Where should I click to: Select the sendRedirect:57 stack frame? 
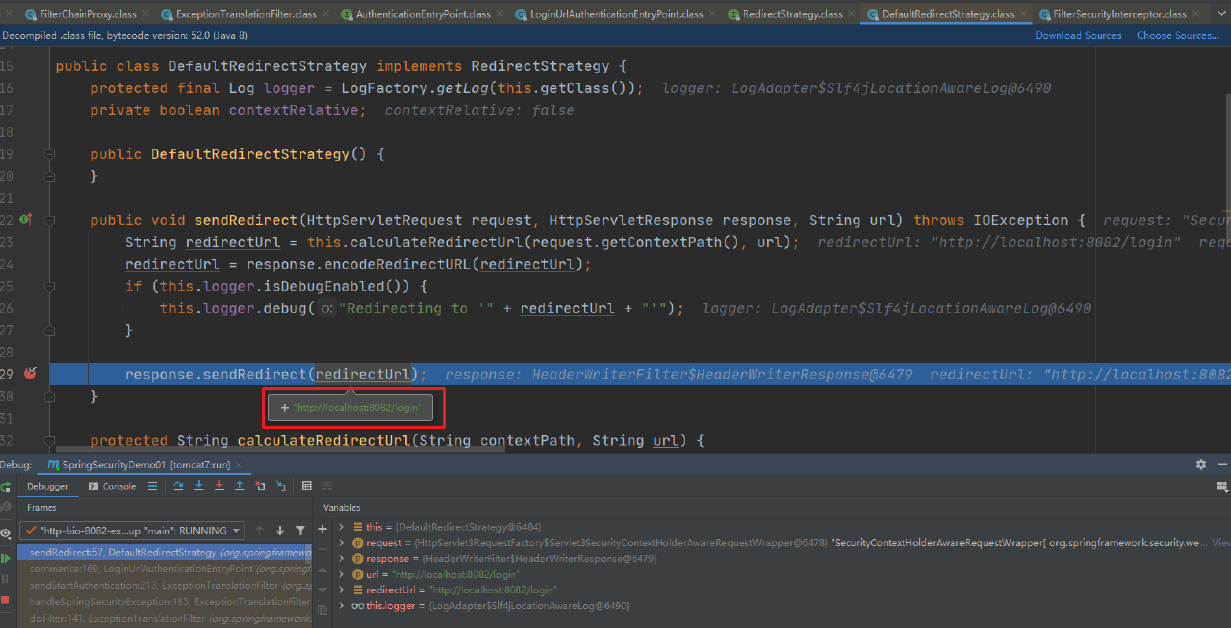tap(165, 552)
